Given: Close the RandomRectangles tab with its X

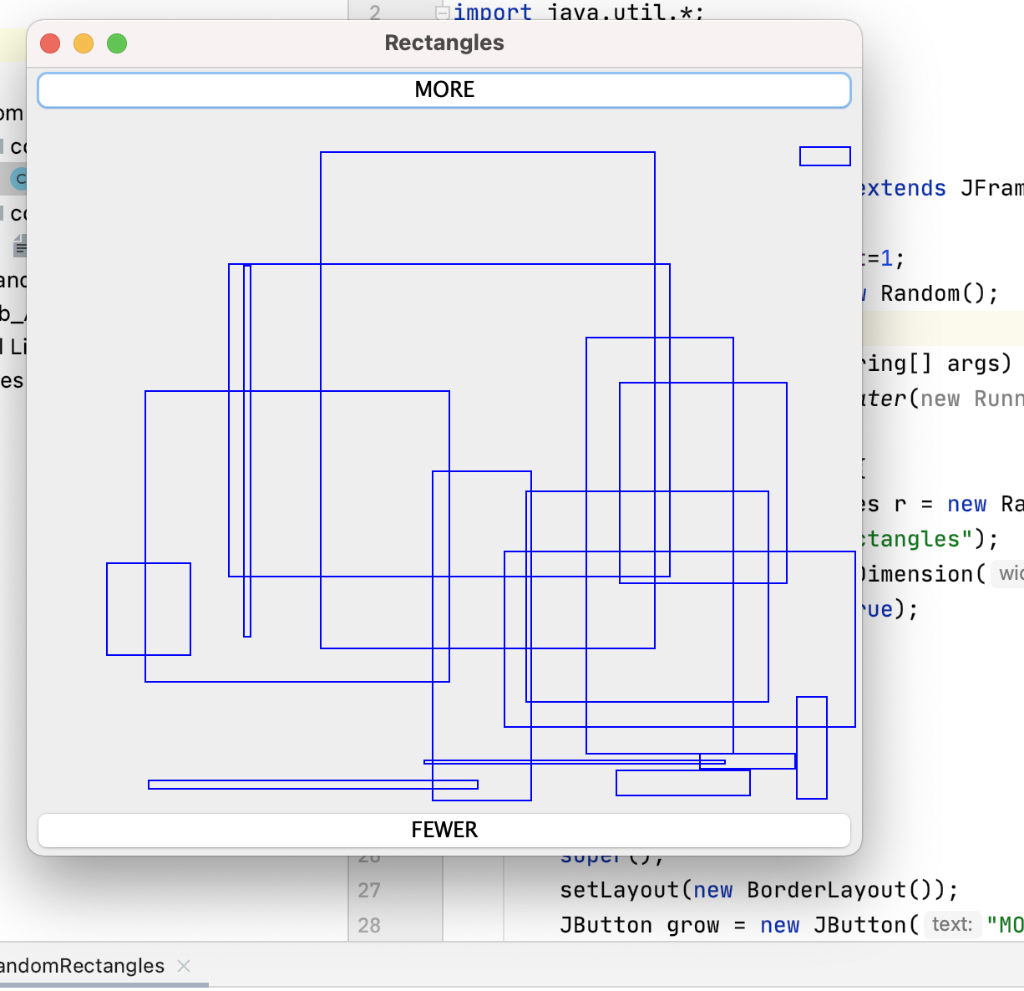Looking at the screenshot, I should click(x=183, y=966).
